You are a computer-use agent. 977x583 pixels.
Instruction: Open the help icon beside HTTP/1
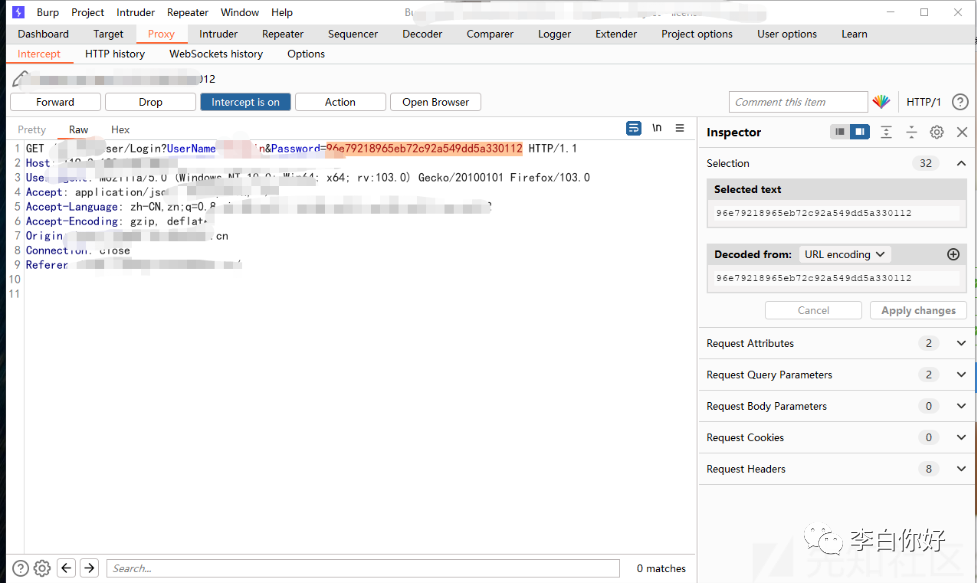tap(960, 102)
